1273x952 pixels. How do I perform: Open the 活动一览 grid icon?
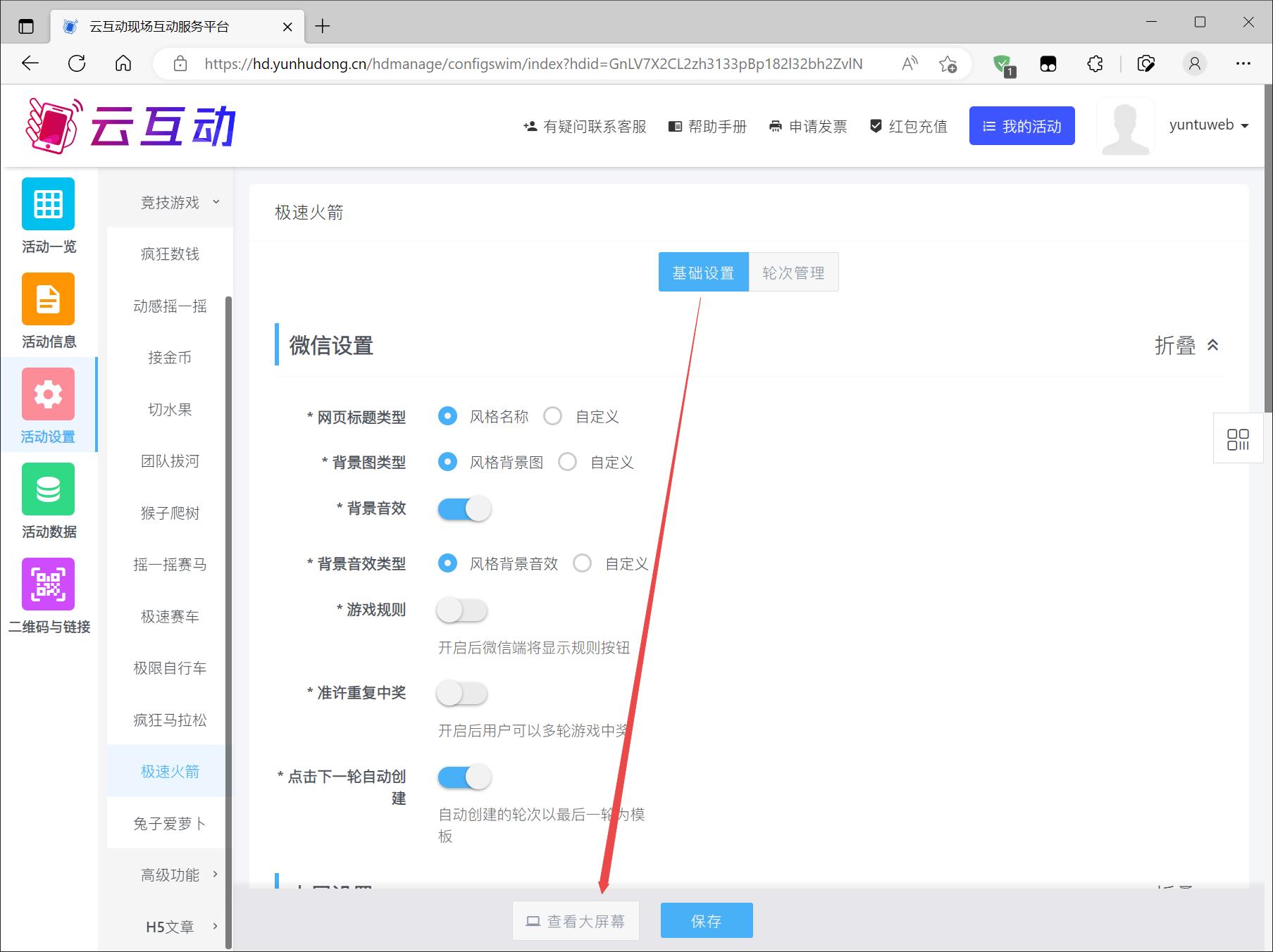point(48,203)
